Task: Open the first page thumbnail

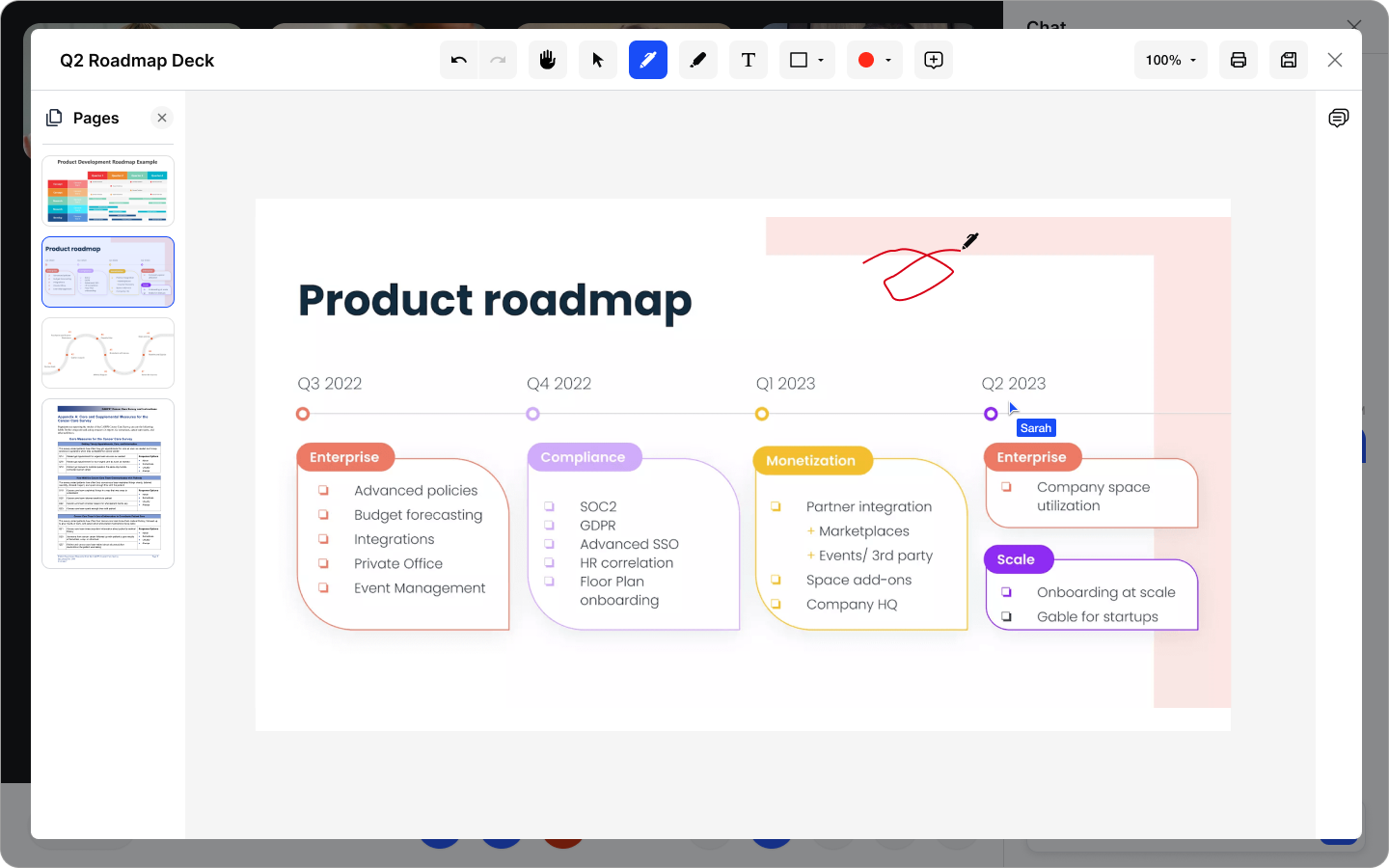Action: pos(108,191)
